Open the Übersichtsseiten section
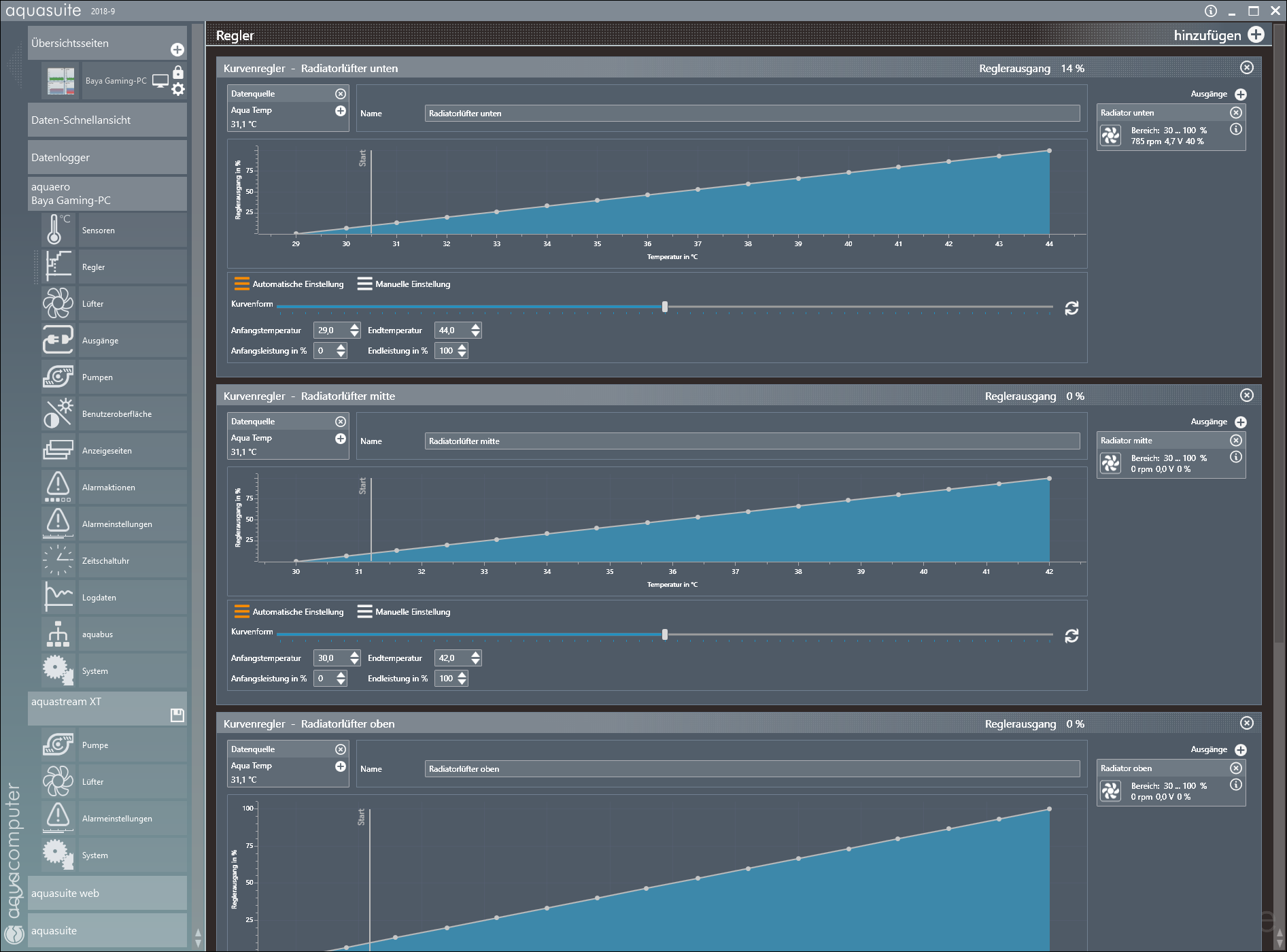Viewport: 1287px width, 952px height. coord(107,43)
